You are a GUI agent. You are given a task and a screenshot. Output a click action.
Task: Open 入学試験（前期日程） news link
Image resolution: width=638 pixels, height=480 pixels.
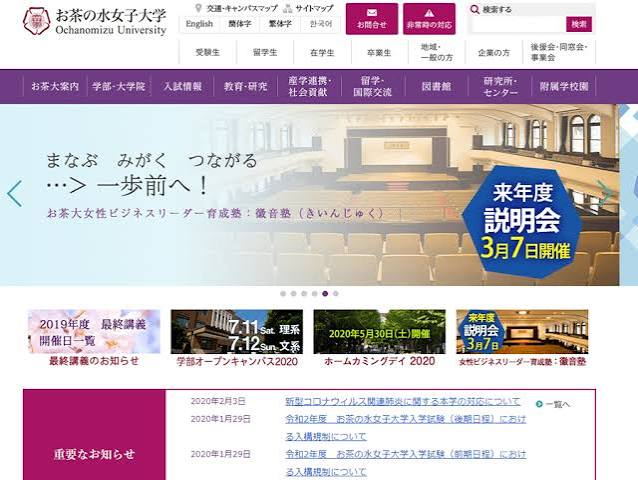(x=406, y=463)
